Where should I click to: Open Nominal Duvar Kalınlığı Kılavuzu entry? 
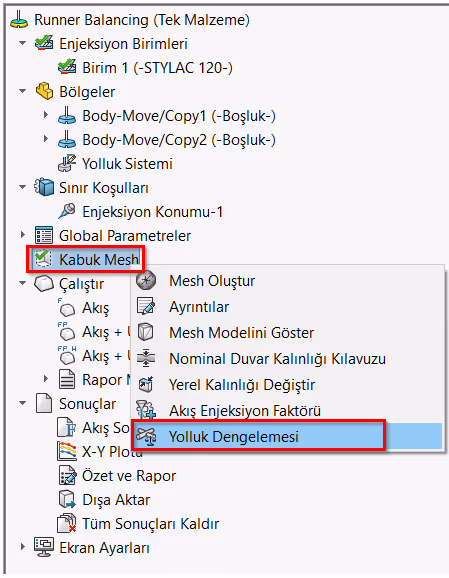tap(288, 359)
